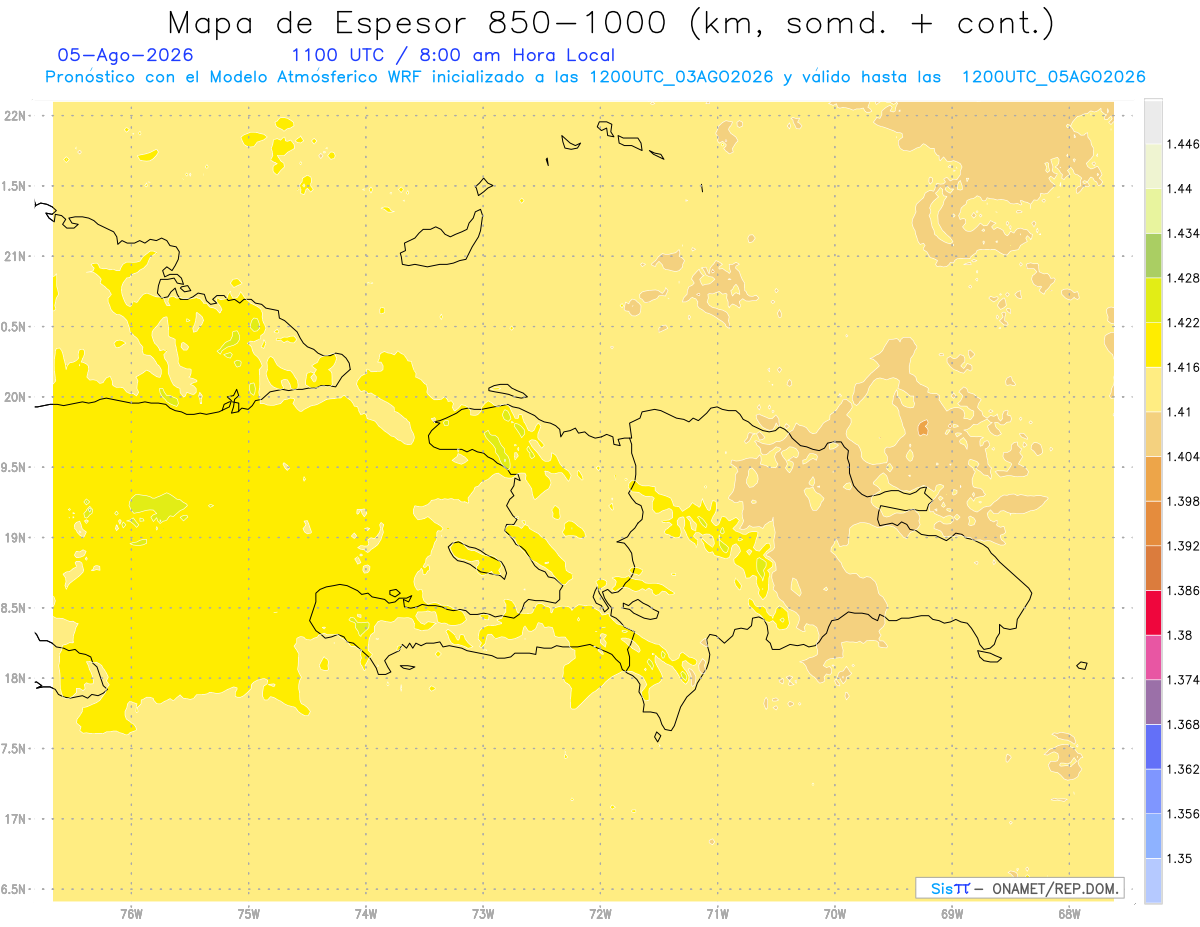Click the "73W" longitude label

coord(483,914)
